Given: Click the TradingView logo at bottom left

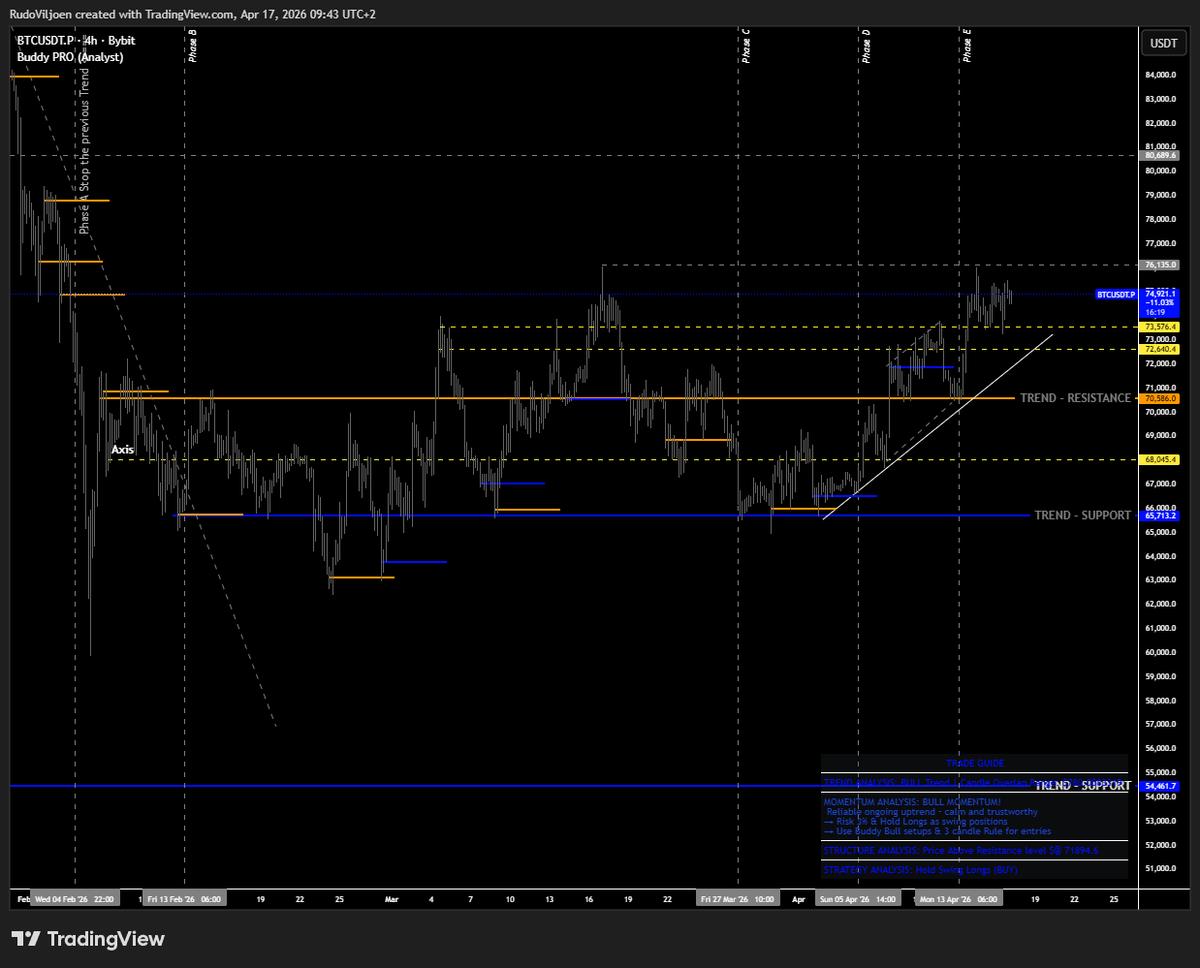Looking at the screenshot, I should (87, 939).
